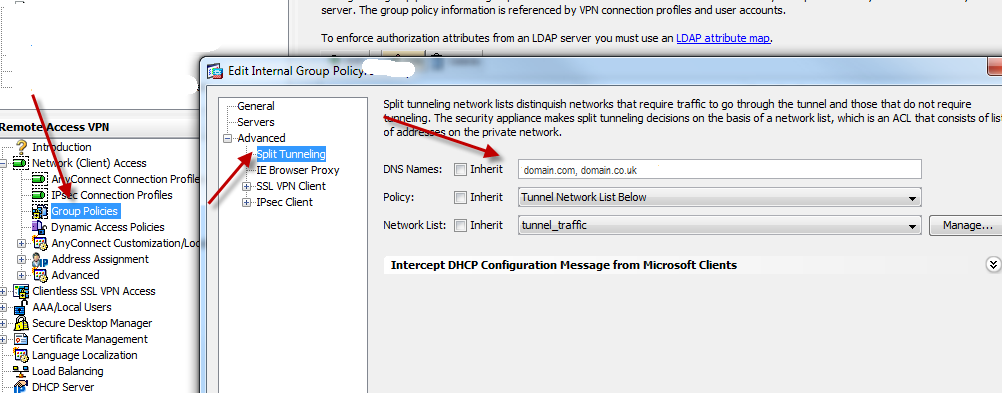The height and width of the screenshot is (393, 1002).
Task: Select DHCP Server entry
Action: click(63, 387)
